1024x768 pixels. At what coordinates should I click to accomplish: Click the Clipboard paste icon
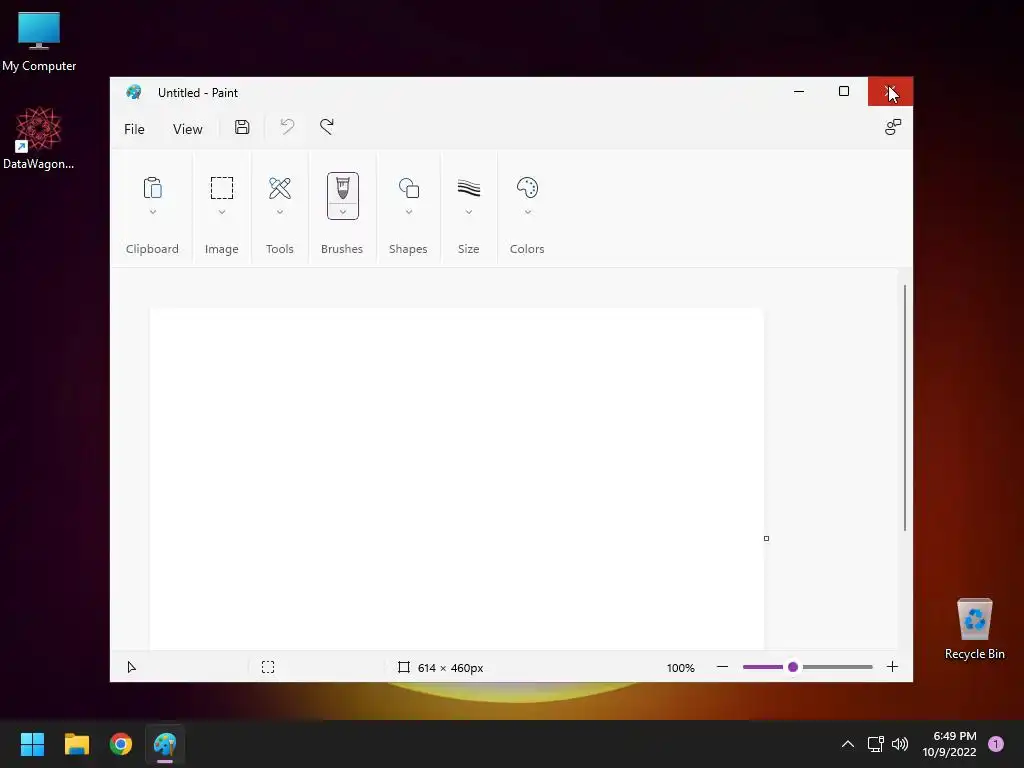coord(152,188)
